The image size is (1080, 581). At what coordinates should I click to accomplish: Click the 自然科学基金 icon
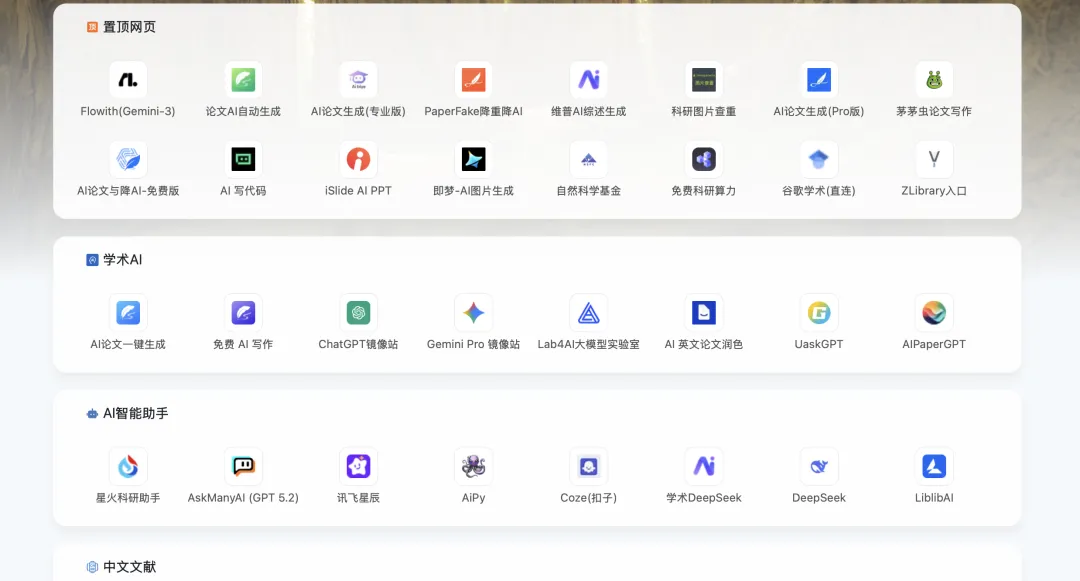(588, 160)
